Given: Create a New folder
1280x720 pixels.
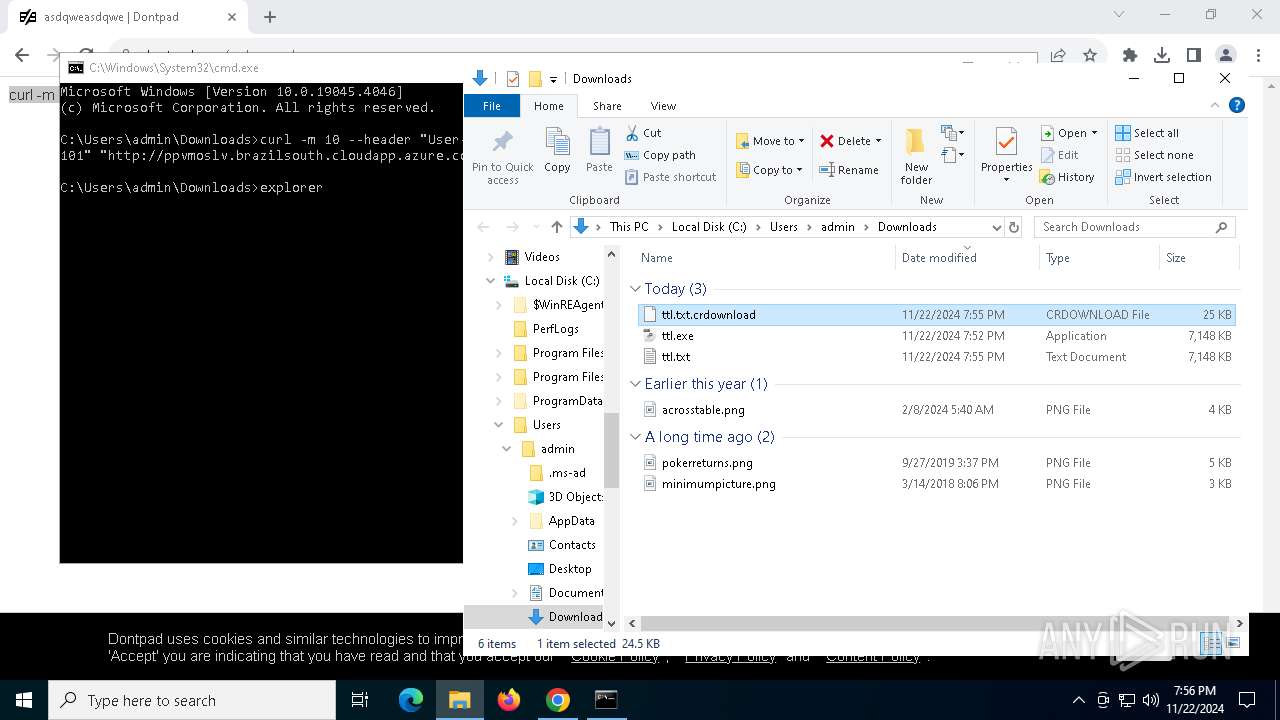Looking at the screenshot, I should [x=916, y=156].
